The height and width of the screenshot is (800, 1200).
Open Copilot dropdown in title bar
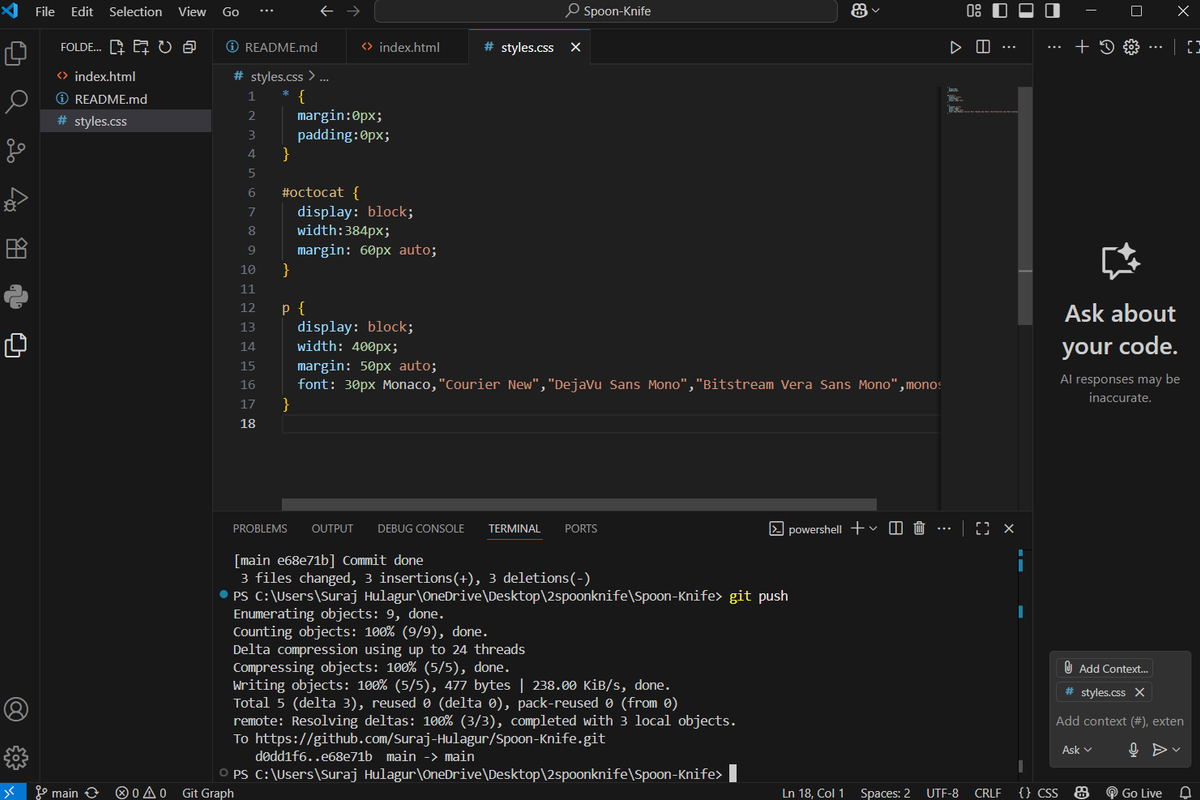866,11
